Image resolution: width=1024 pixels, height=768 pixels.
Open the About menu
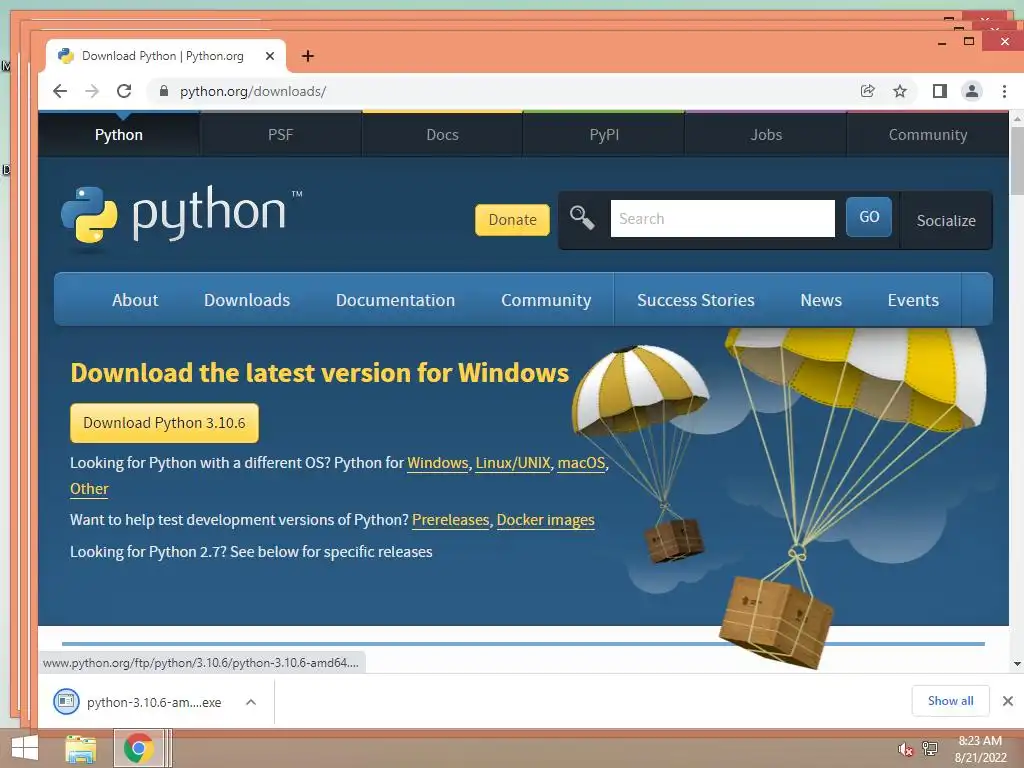(135, 300)
